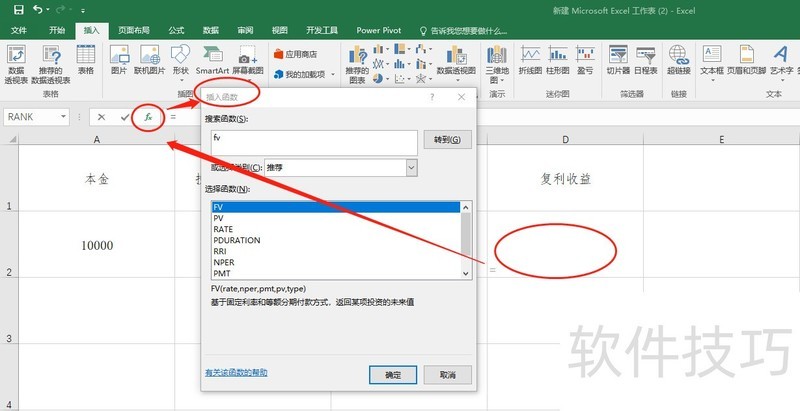Expand the 3D Map dropdown arrow
Viewport: 800px width, 411px height.
[x=502, y=81]
